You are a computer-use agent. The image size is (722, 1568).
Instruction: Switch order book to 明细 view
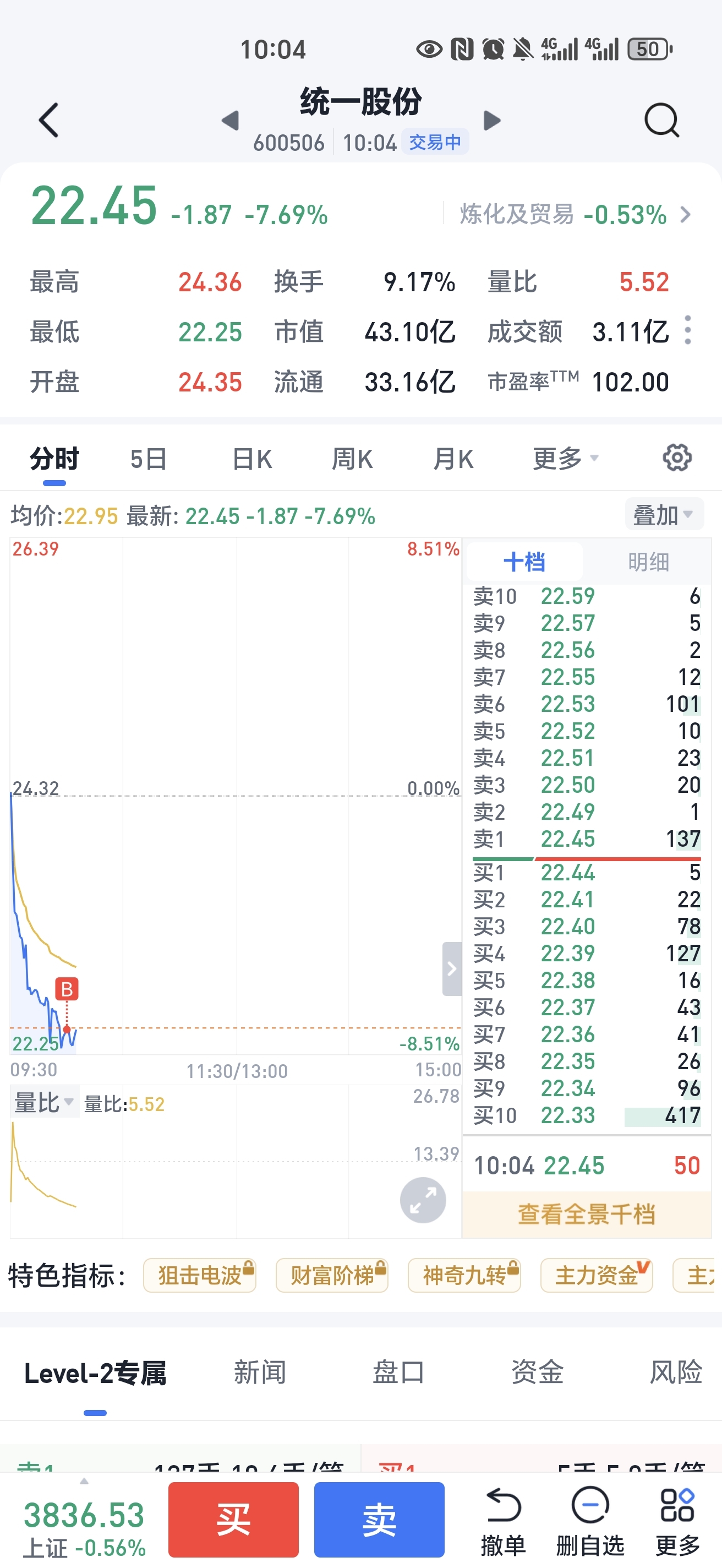tap(648, 561)
